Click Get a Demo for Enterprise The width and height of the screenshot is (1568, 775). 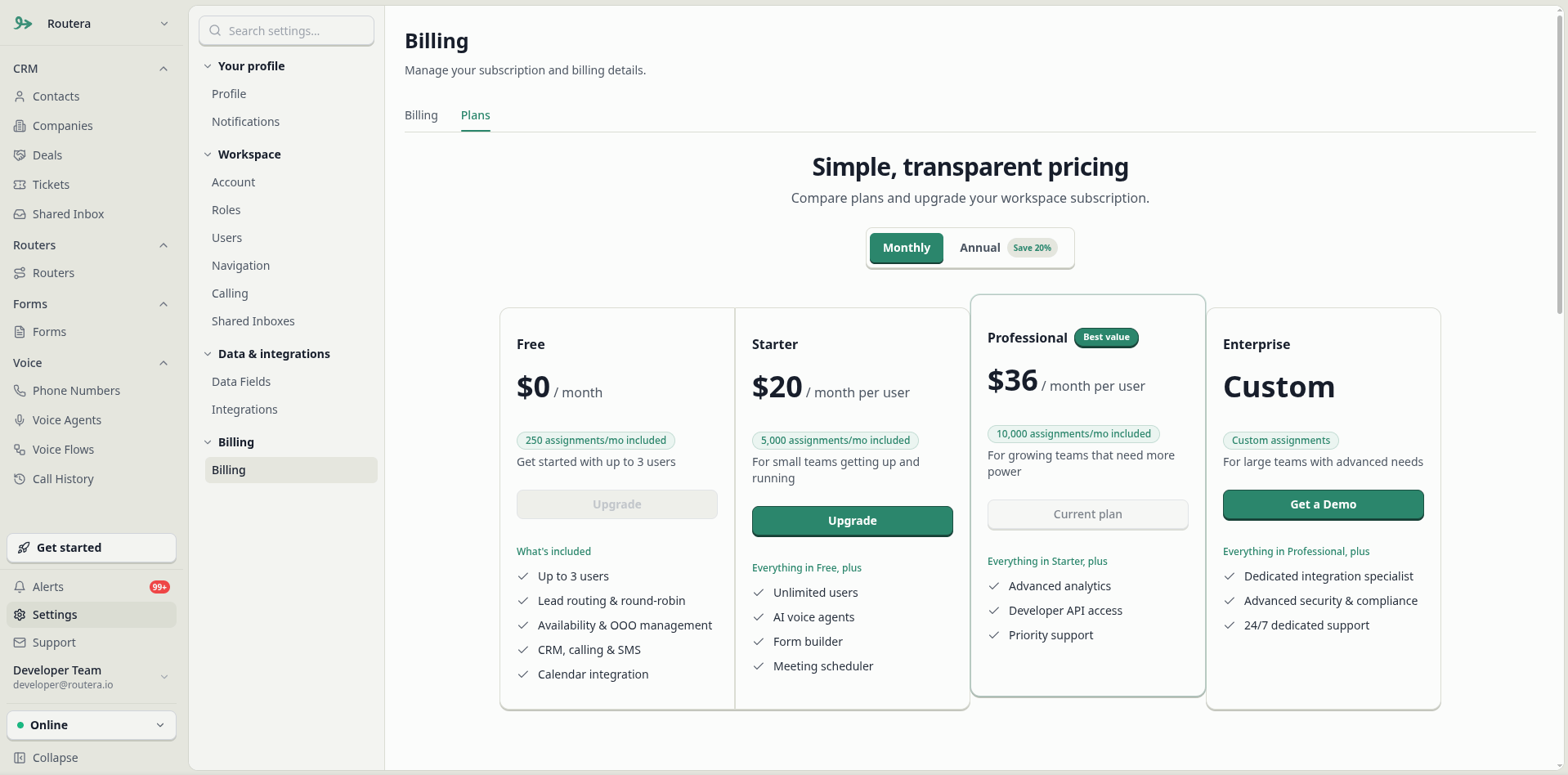point(1324,504)
